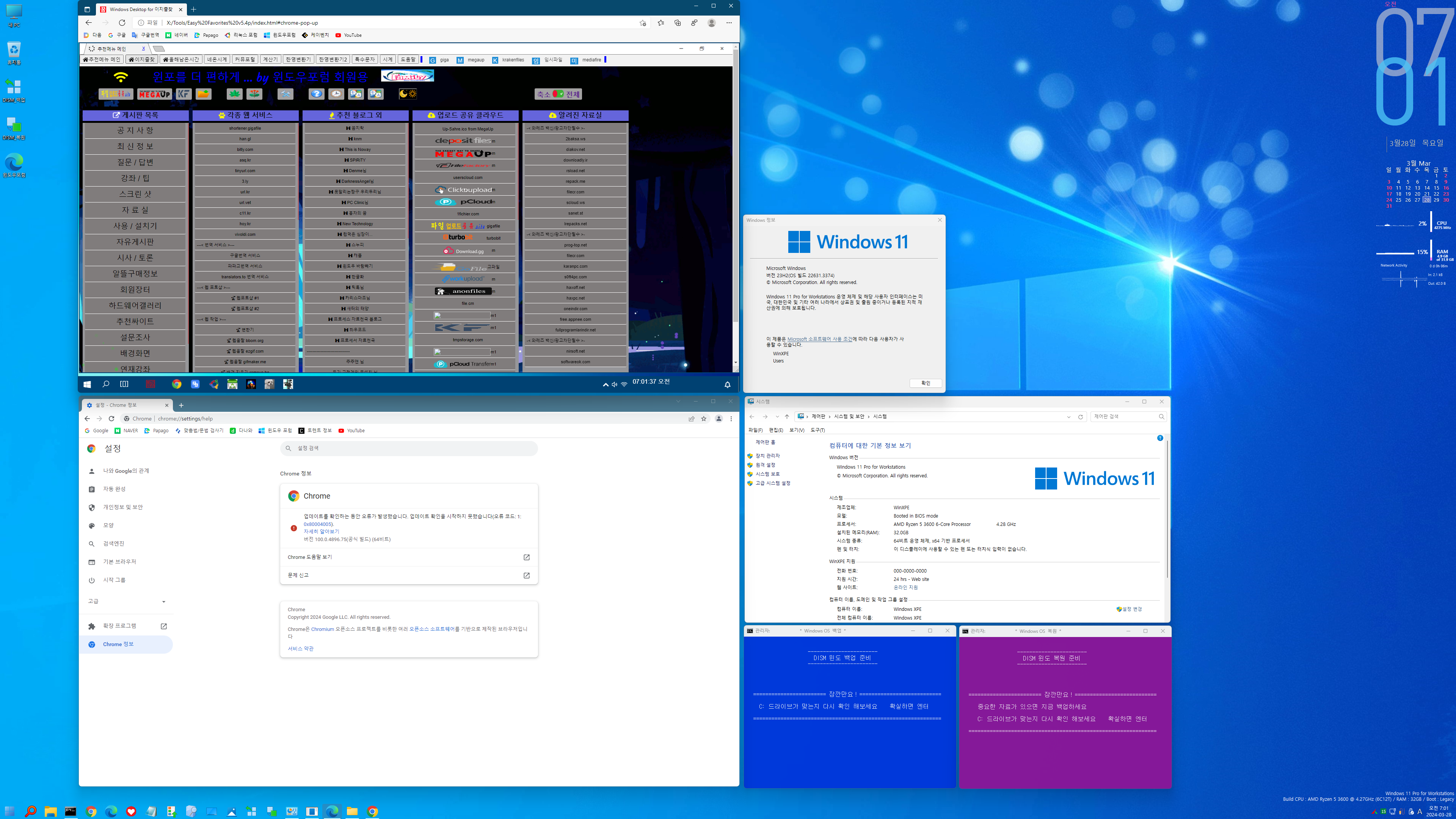Open the 서비스 약관 link in Chrome
The image size is (1456, 819).
point(300,648)
